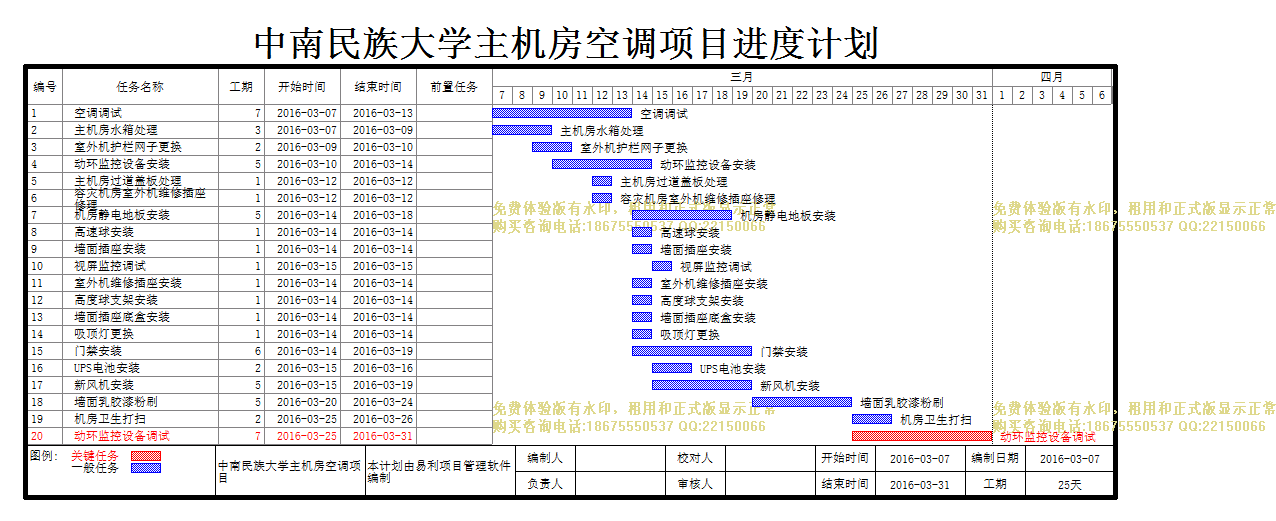Select task name 室外机护栏网子更换 in the table
The width and height of the screenshot is (1276, 521).
tap(128, 147)
